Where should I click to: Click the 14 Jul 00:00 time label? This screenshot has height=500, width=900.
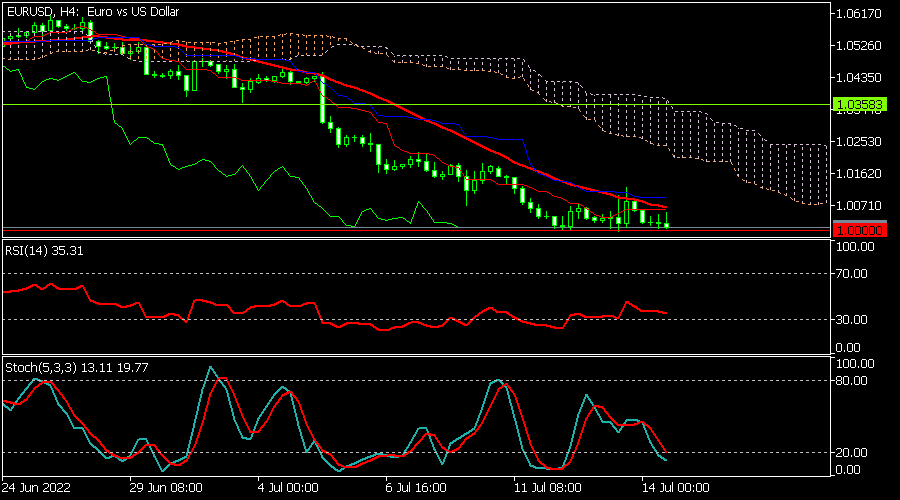coord(676,488)
